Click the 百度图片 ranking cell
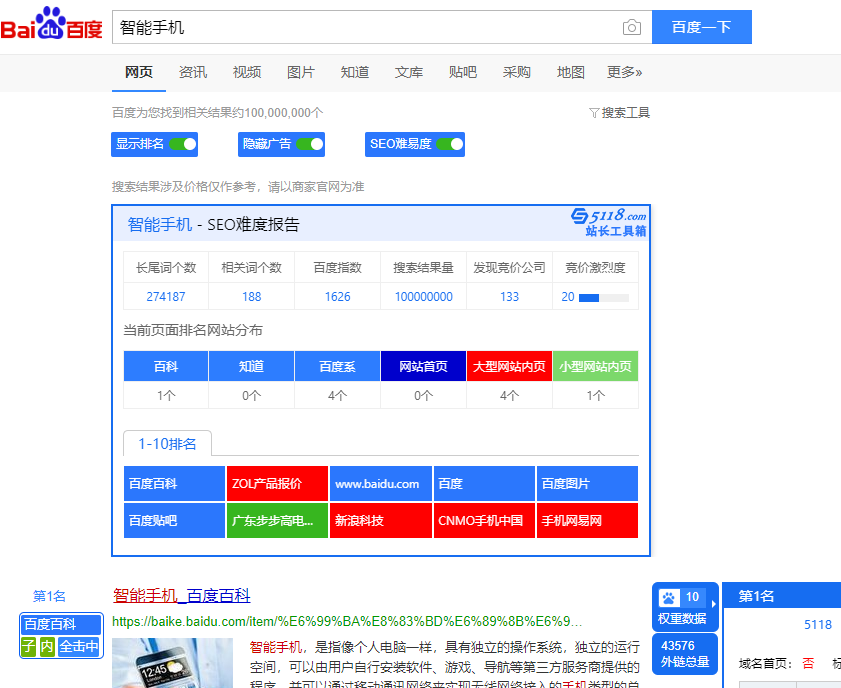Image resolution: width=841 pixels, height=688 pixels. point(587,484)
